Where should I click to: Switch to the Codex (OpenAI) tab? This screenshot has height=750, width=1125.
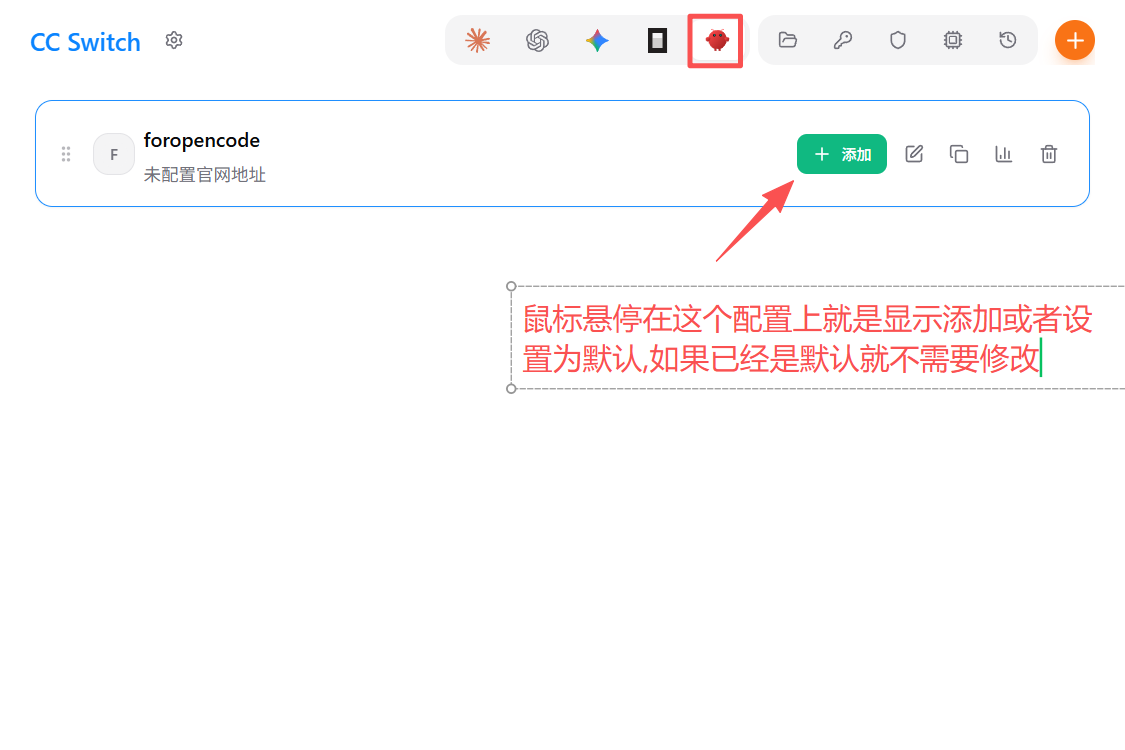[538, 40]
